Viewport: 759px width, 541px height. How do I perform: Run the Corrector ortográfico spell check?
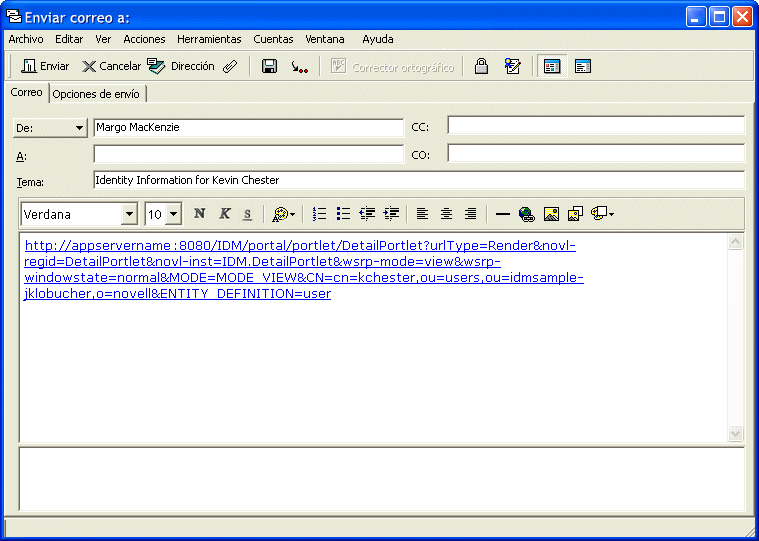tap(392, 67)
